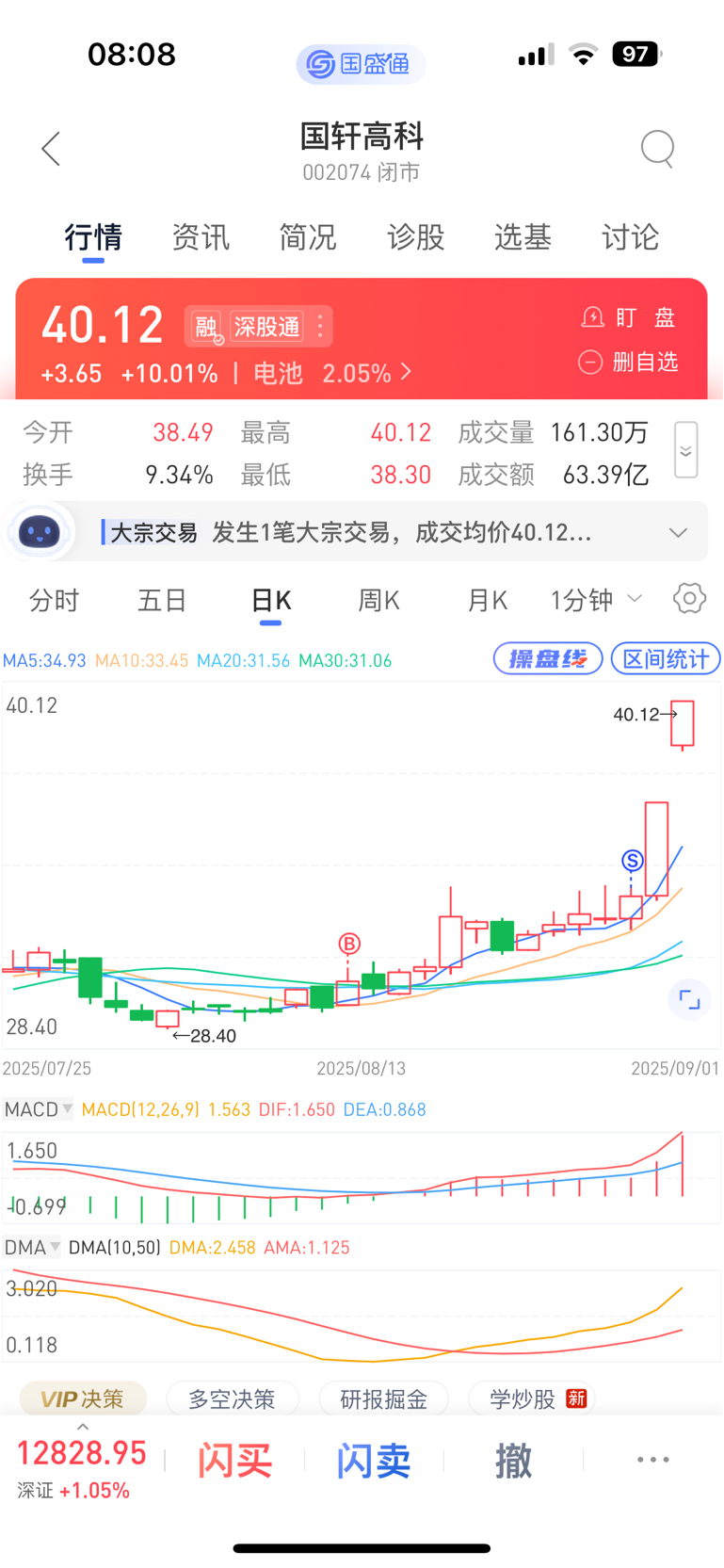Image resolution: width=724 pixels, height=1568 pixels.
Task: Tap the three-dot menu beside 深股通
Action: coord(320,326)
